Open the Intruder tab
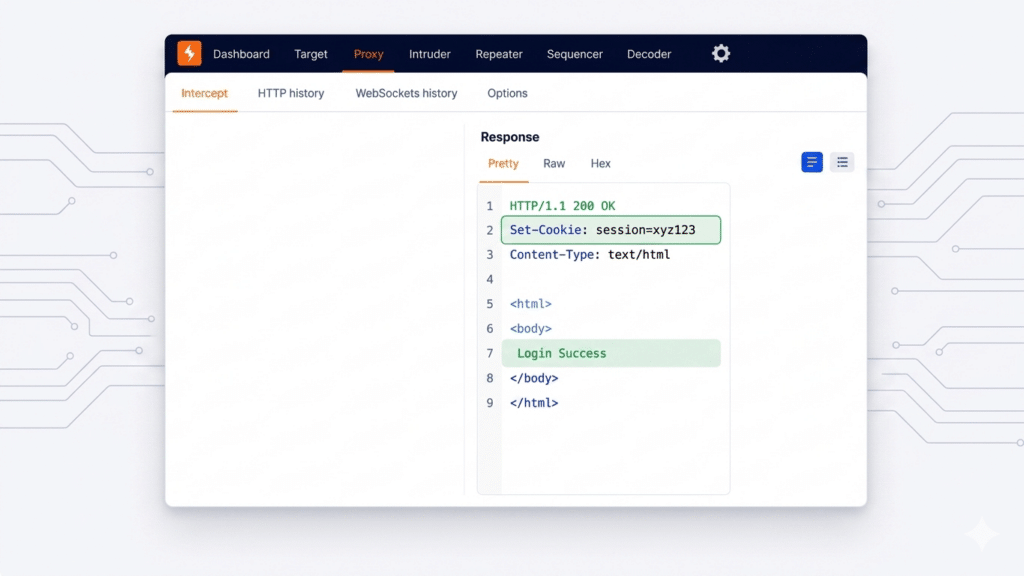Image resolution: width=1024 pixels, height=576 pixels. 430,54
